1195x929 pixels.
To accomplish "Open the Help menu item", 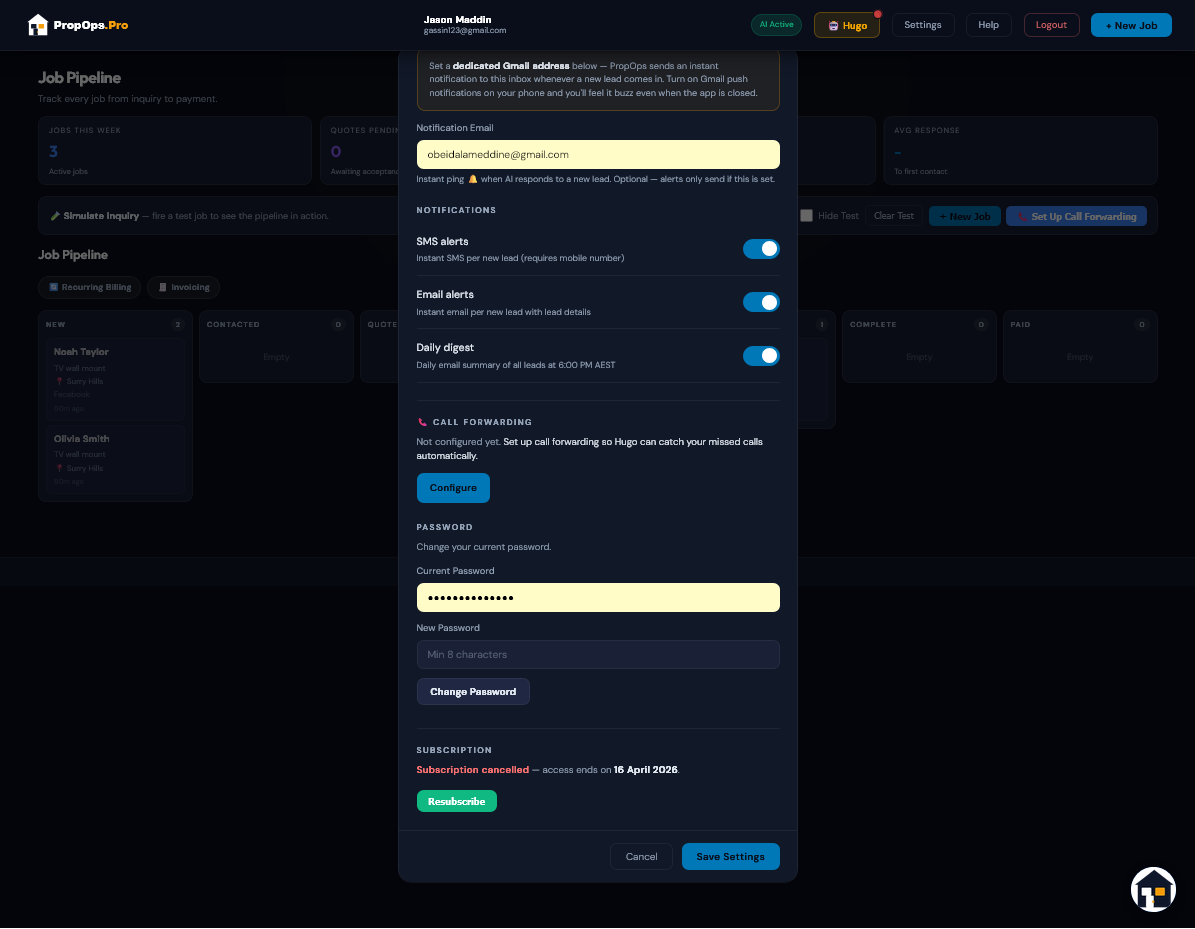I will [988, 25].
